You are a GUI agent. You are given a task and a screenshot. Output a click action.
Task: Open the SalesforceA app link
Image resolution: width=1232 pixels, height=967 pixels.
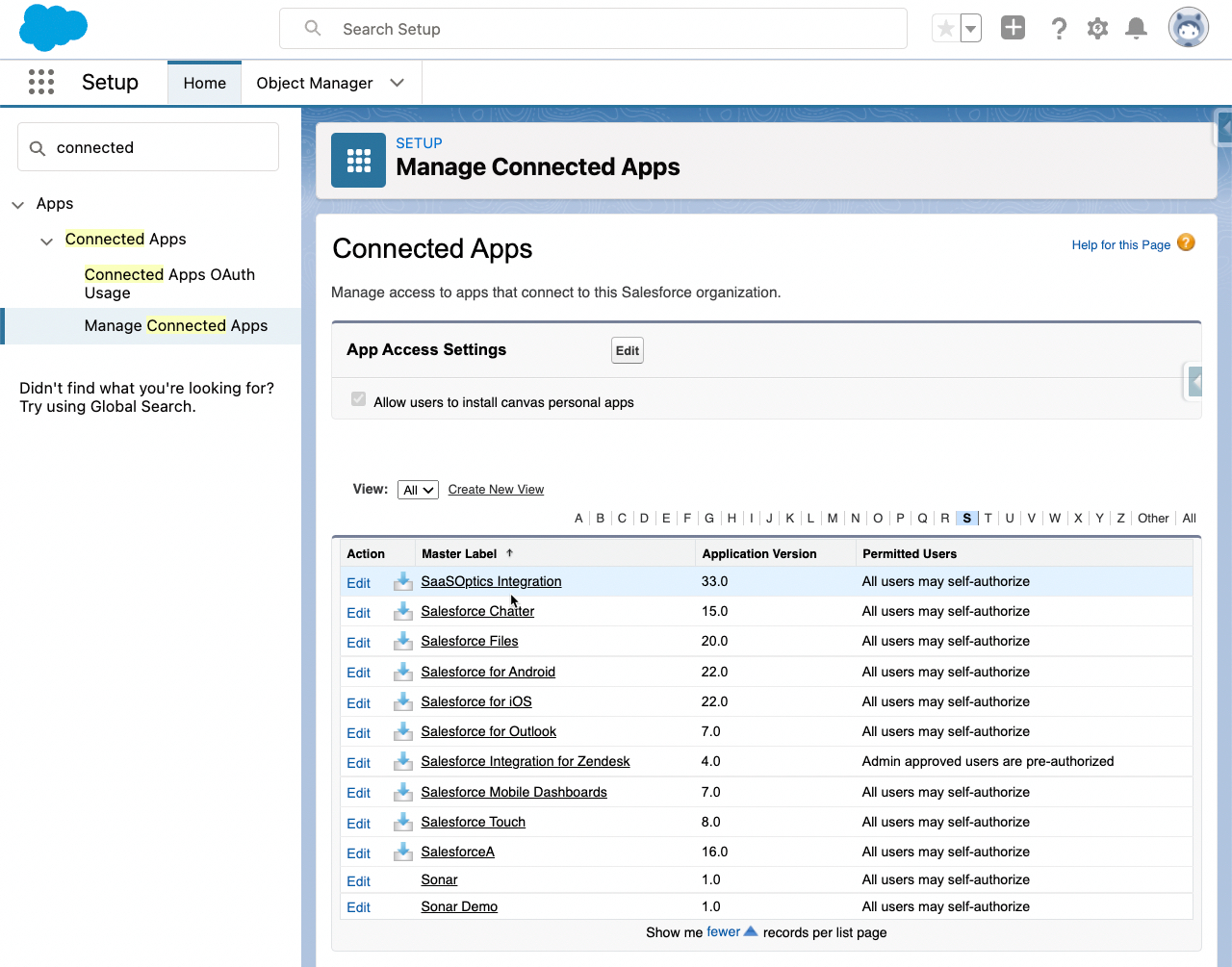click(x=457, y=852)
